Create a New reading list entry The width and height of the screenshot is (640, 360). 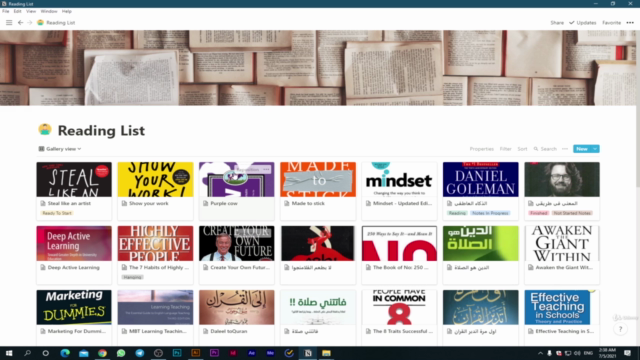(x=582, y=149)
